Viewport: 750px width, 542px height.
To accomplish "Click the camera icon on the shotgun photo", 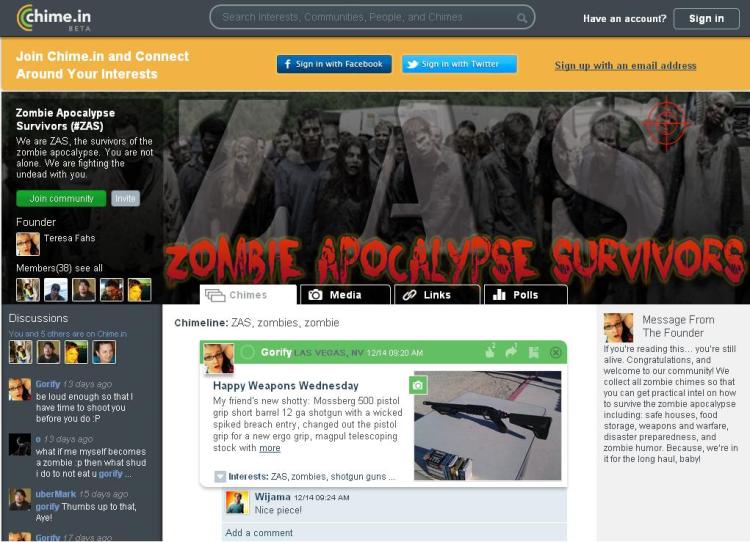I will (419, 385).
